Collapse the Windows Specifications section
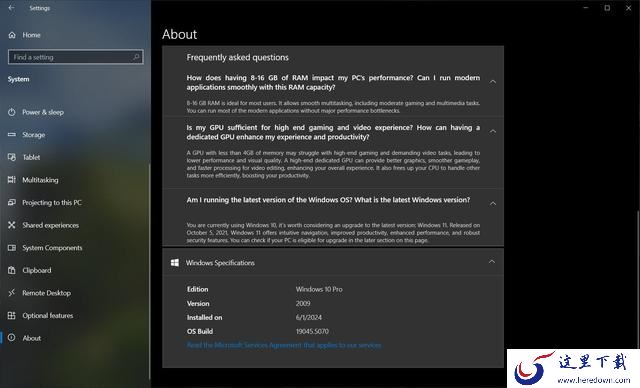Viewport: 640px width, 388px height. 492,262
